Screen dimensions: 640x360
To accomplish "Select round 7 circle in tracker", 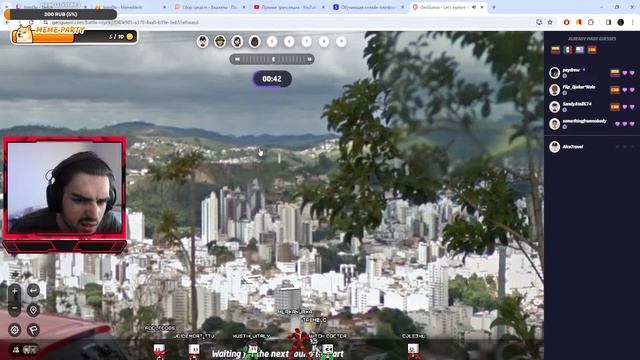I will click(x=307, y=41).
